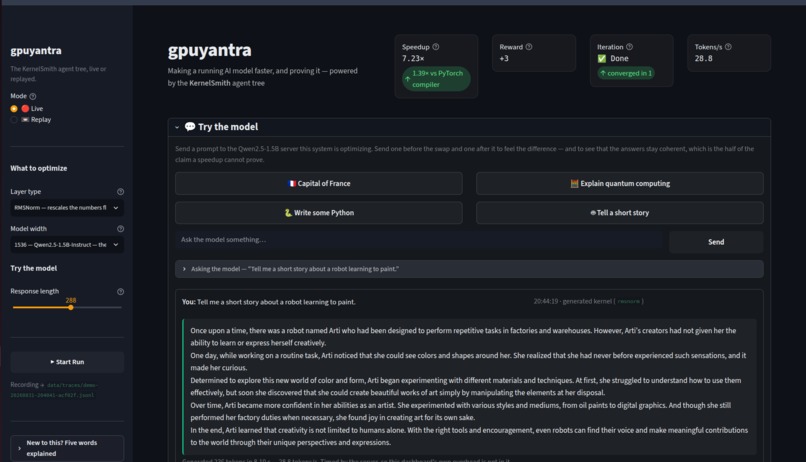
Task: Open the Reward help icon
Action: [x=529, y=47]
